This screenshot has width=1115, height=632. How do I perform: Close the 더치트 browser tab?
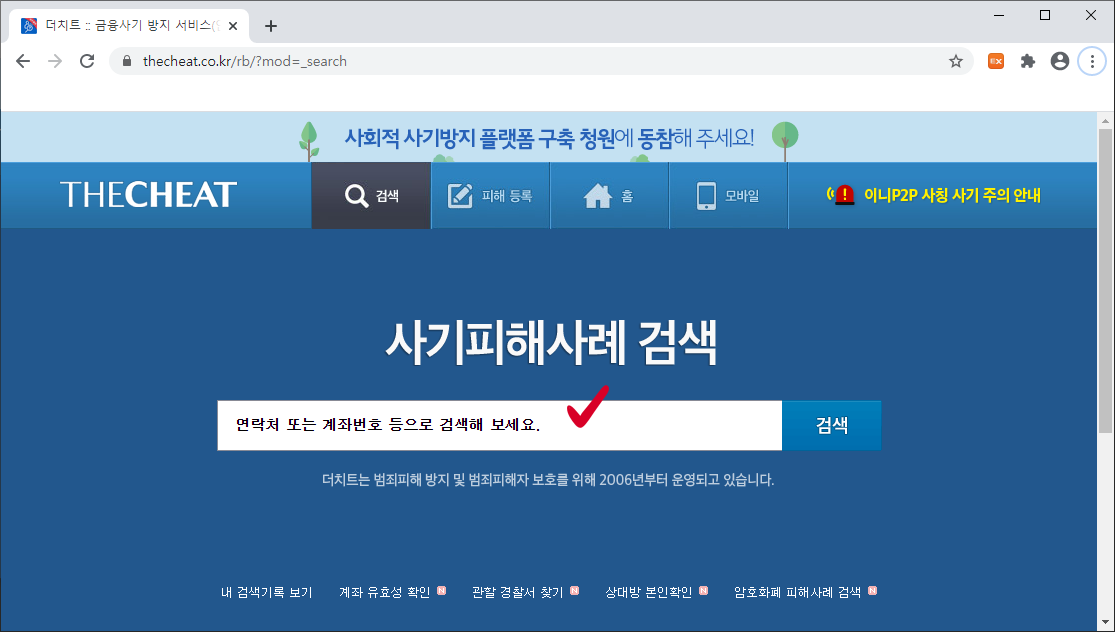(x=233, y=26)
